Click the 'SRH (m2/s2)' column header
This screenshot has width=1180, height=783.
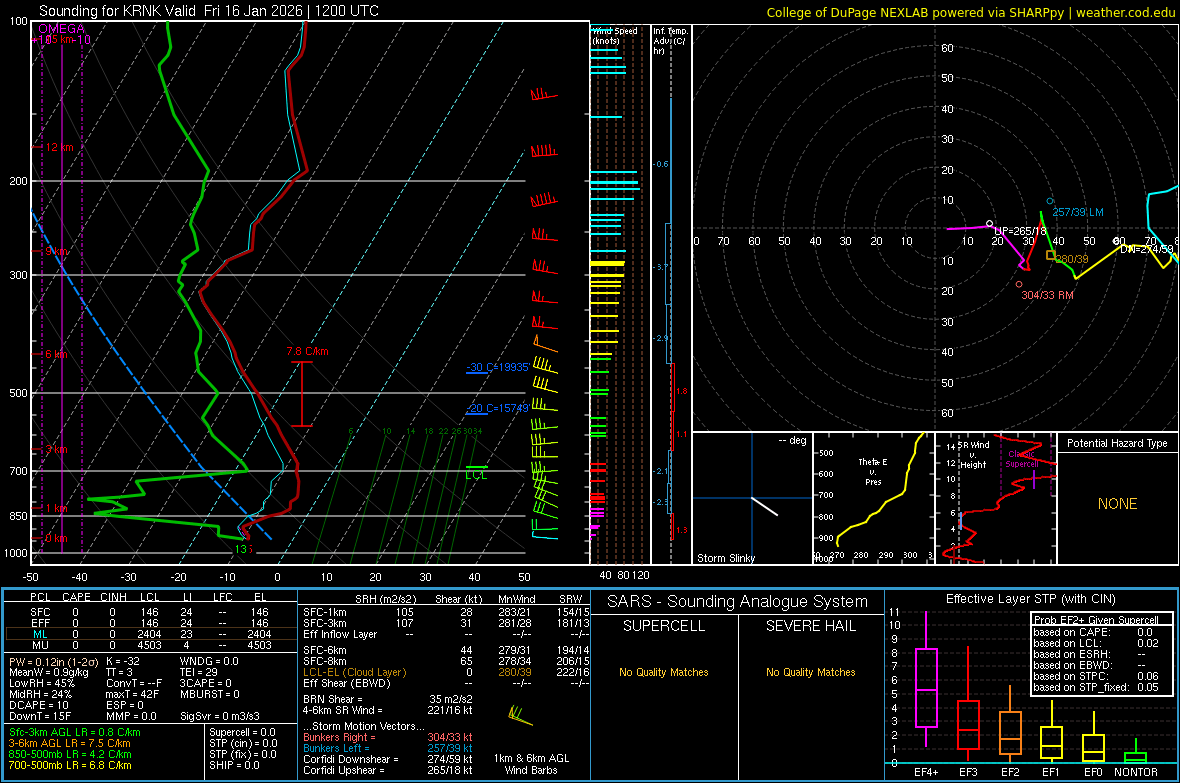point(385,599)
